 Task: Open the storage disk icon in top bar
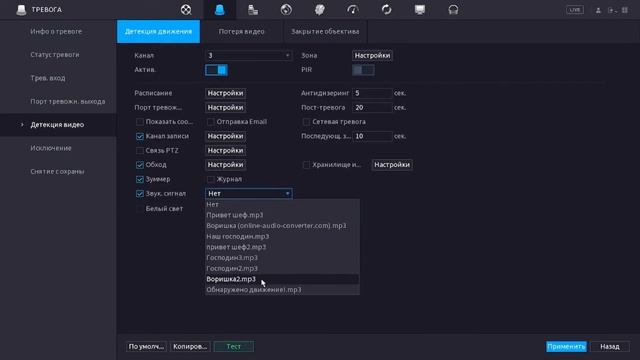point(320,9)
